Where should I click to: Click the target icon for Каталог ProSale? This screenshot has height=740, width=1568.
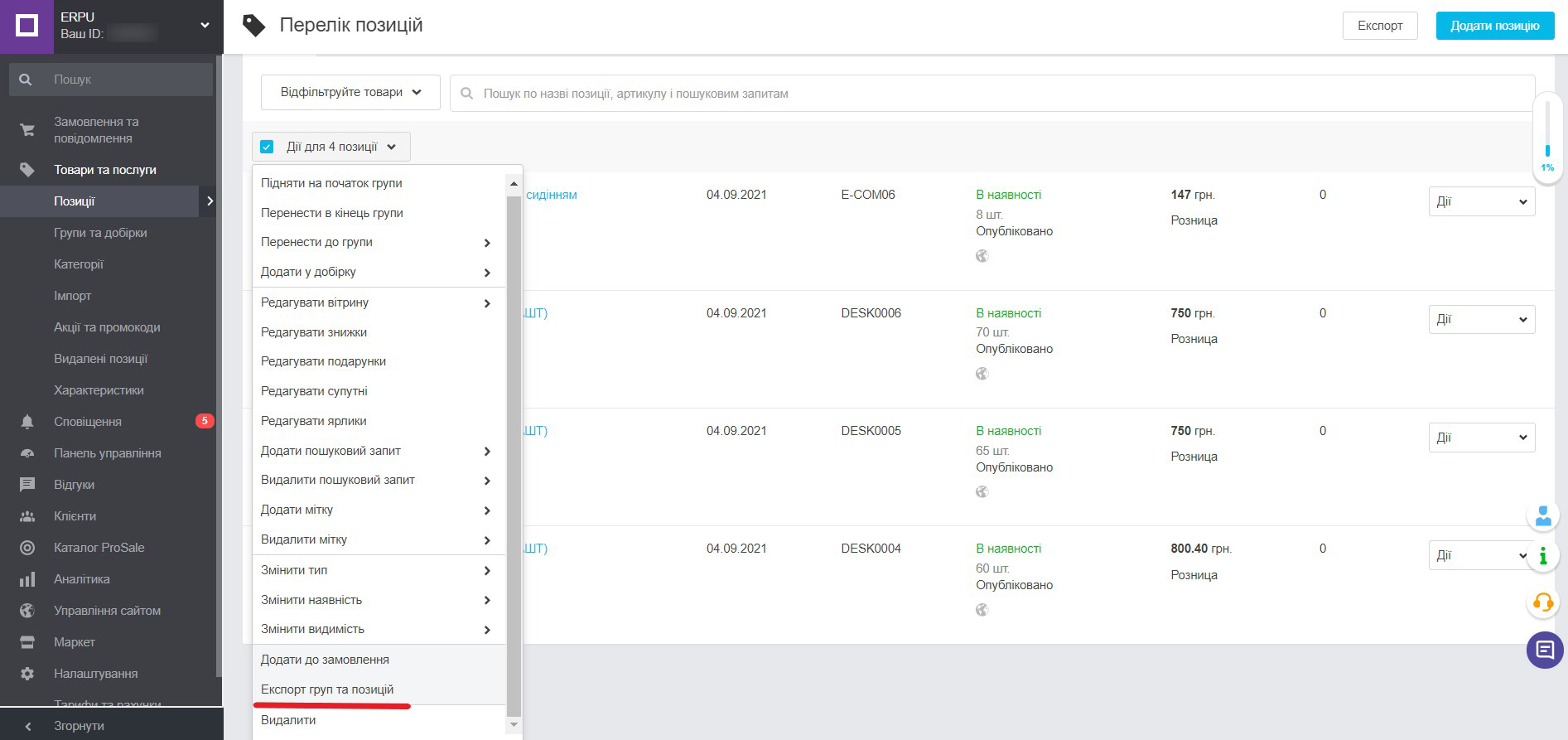(x=27, y=548)
